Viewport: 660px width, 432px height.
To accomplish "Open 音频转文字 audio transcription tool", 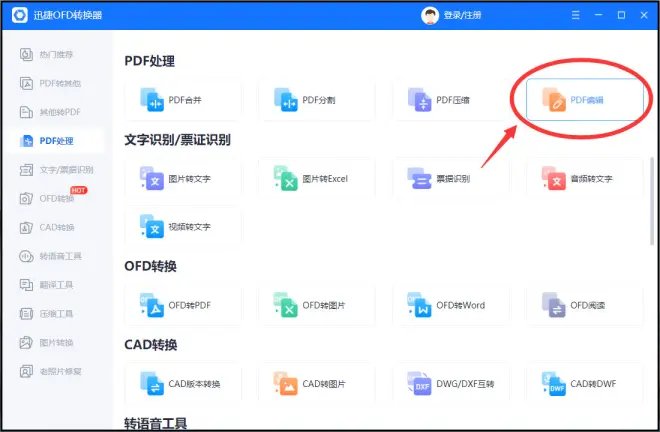I will tap(585, 179).
